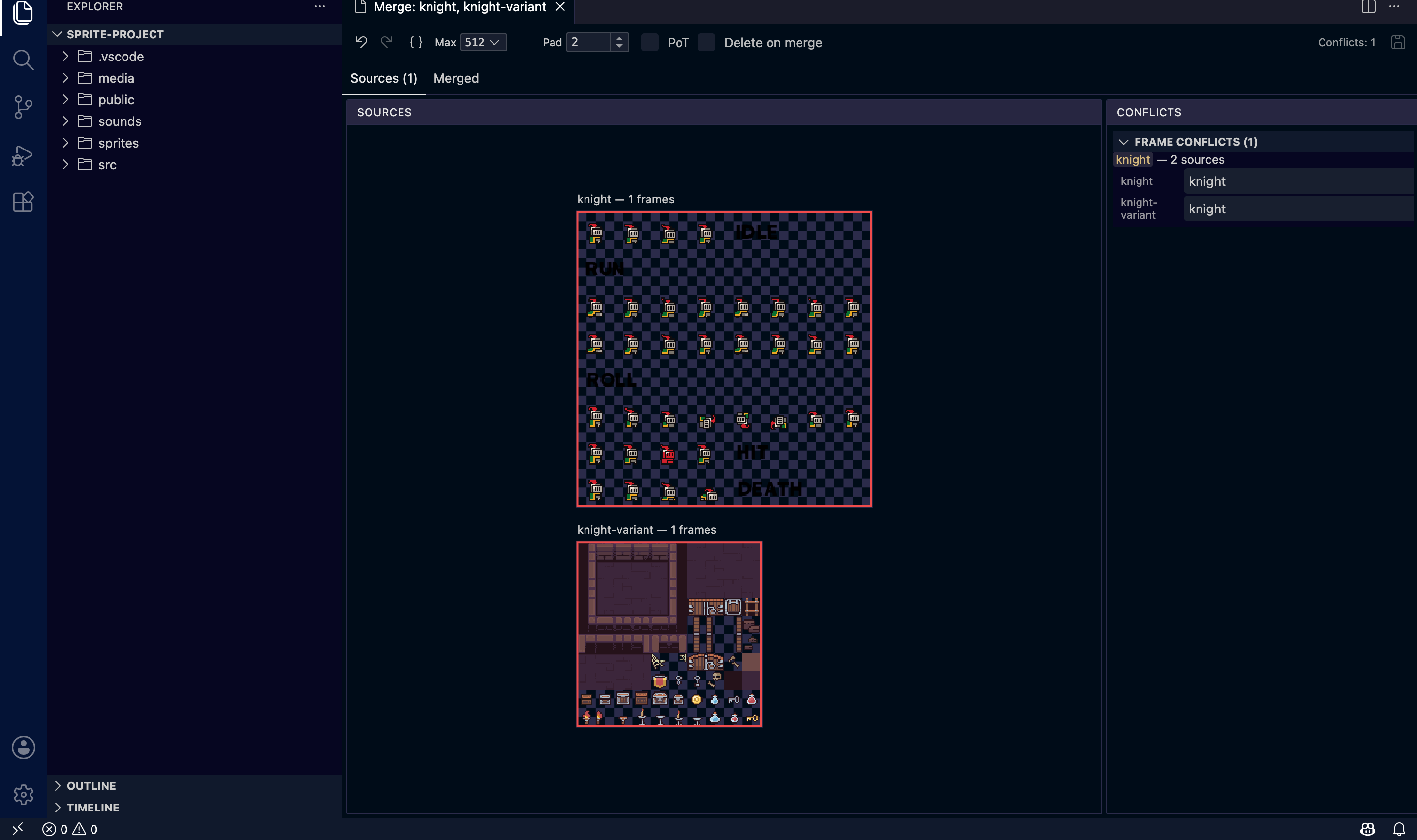Click the sounds folder name
1417x840 pixels.
pos(120,121)
